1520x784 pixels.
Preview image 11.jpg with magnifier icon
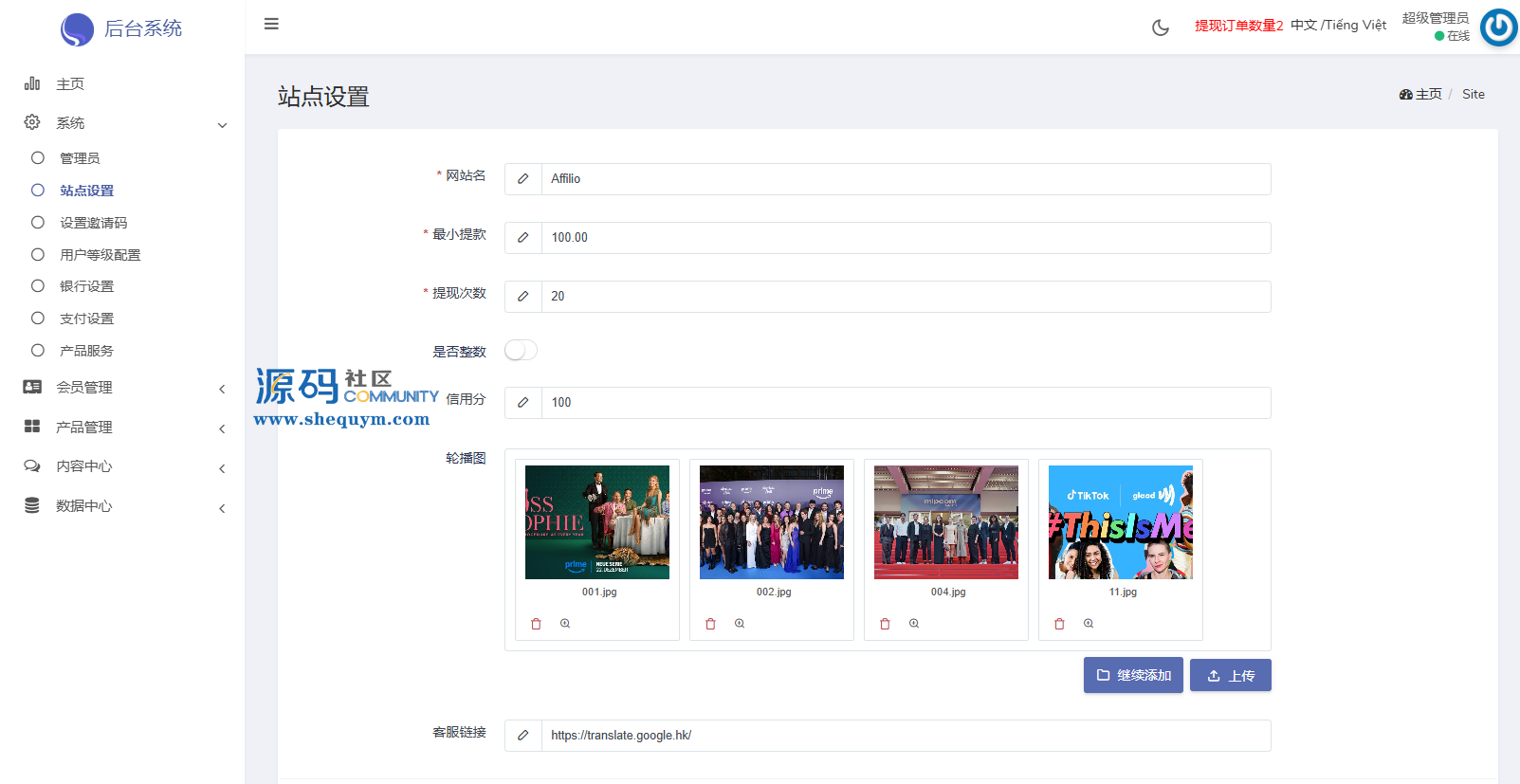point(1089,624)
